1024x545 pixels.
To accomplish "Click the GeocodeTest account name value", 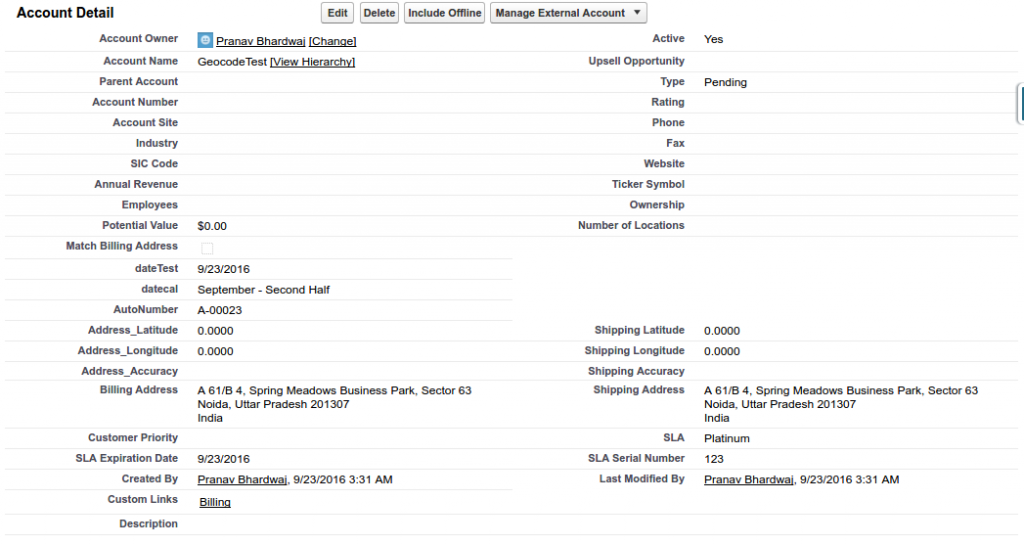I will [x=232, y=62].
